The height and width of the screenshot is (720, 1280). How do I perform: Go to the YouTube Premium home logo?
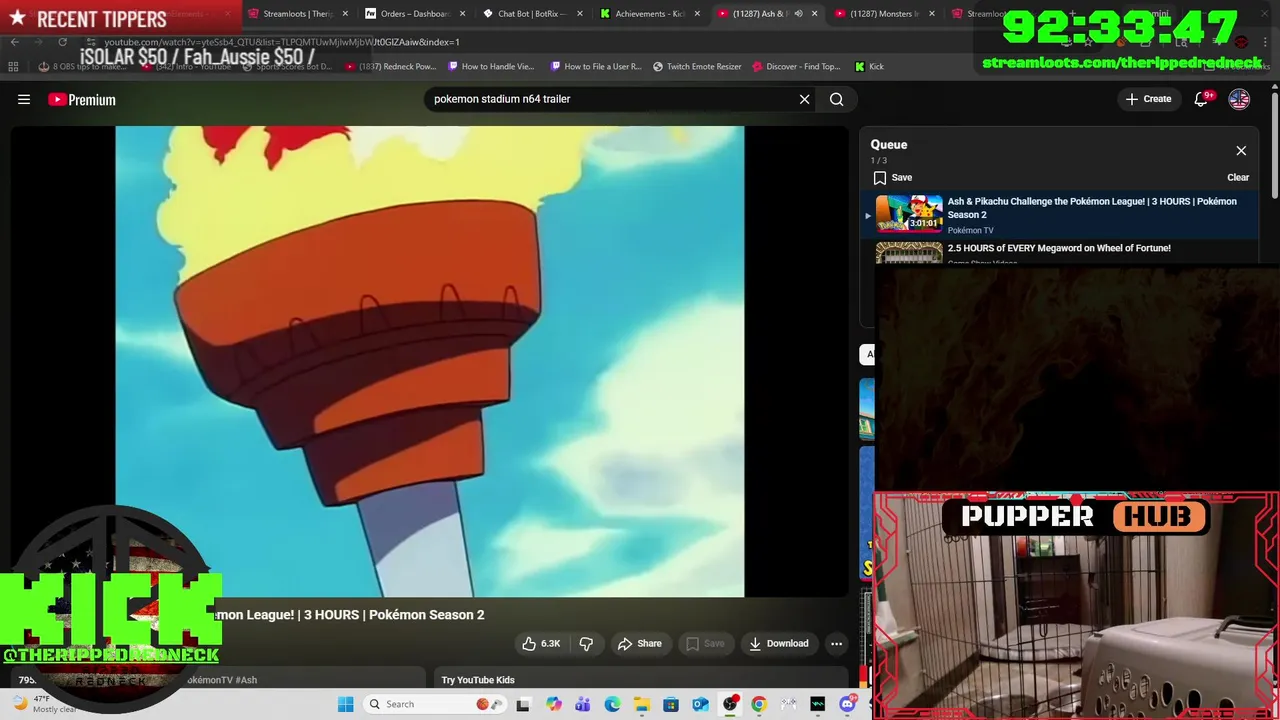[82, 99]
